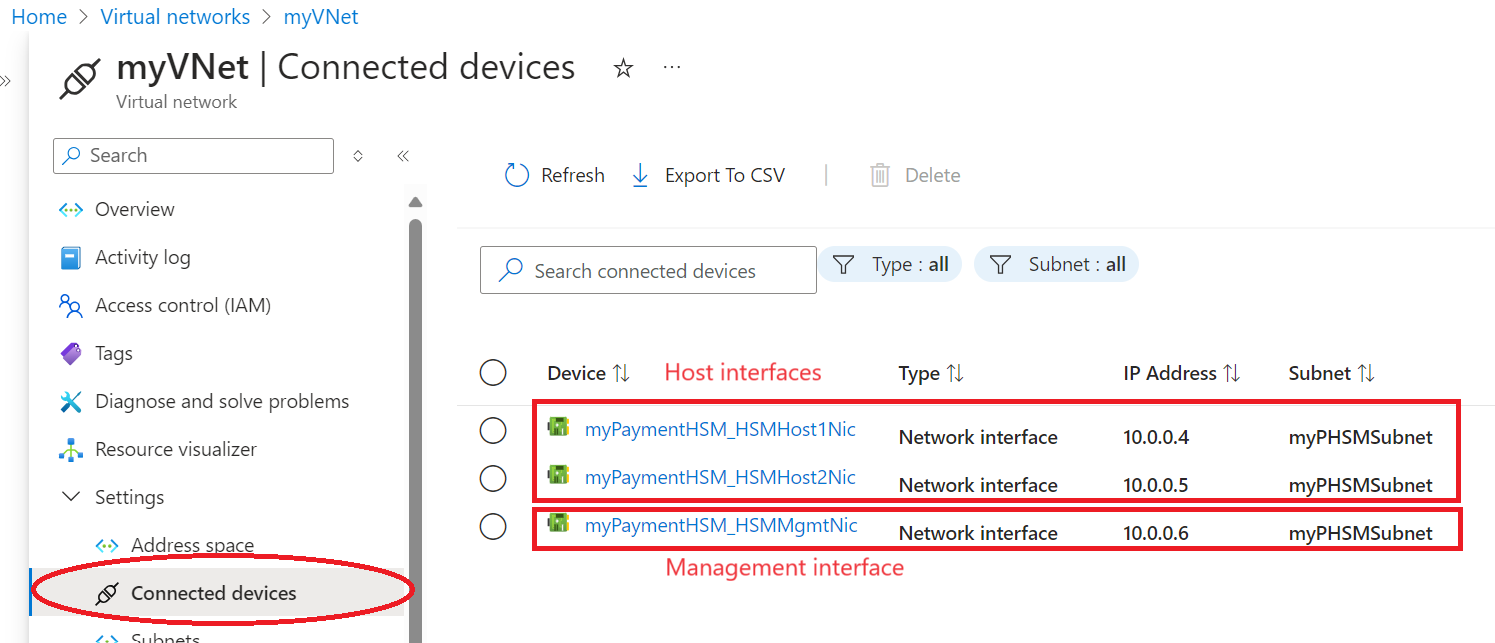1495x643 pixels.
Task: Open Activity log from sidebar
Action: click(142, 258)
